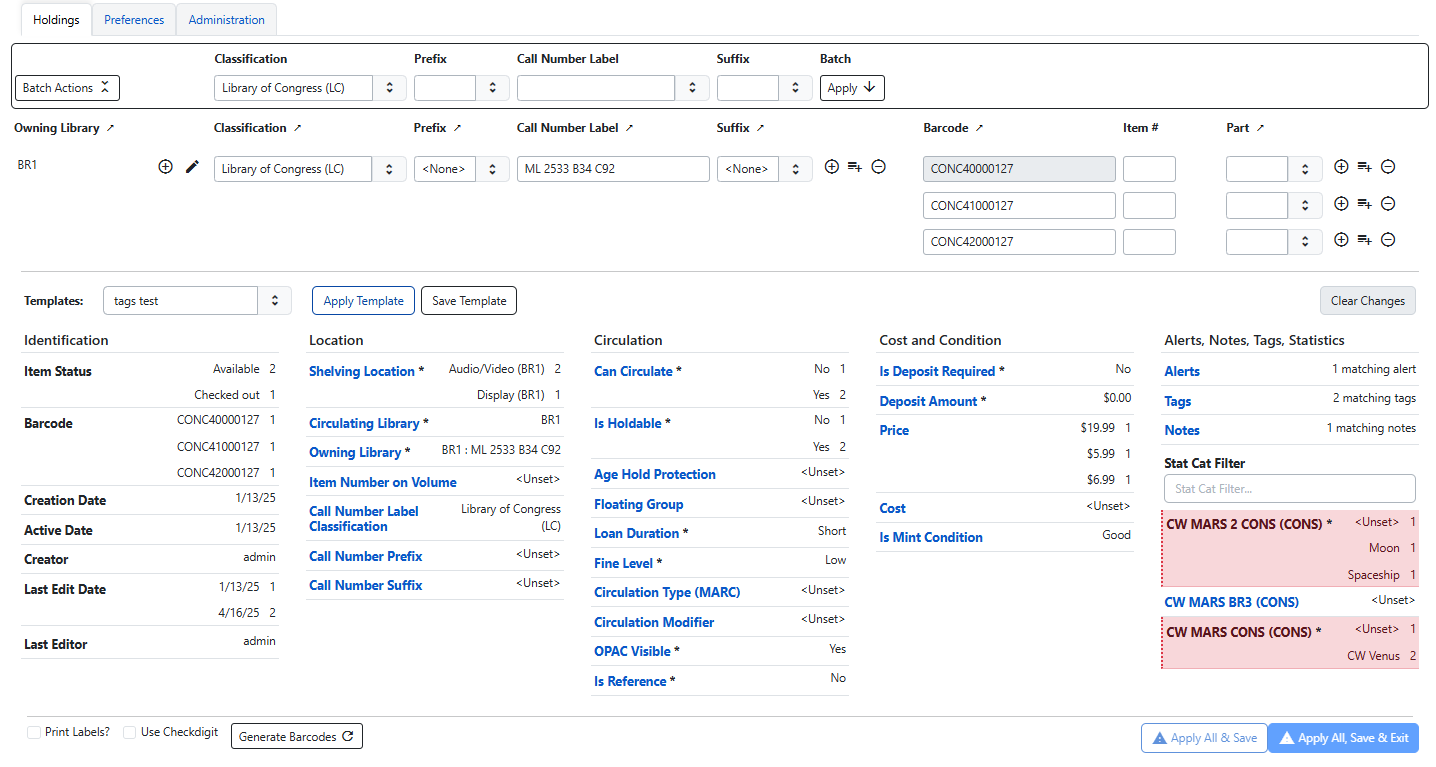The image size is (1436, 767).
Task: Click the Generate Barcodes refresh icon
Action: pos(347,735)
